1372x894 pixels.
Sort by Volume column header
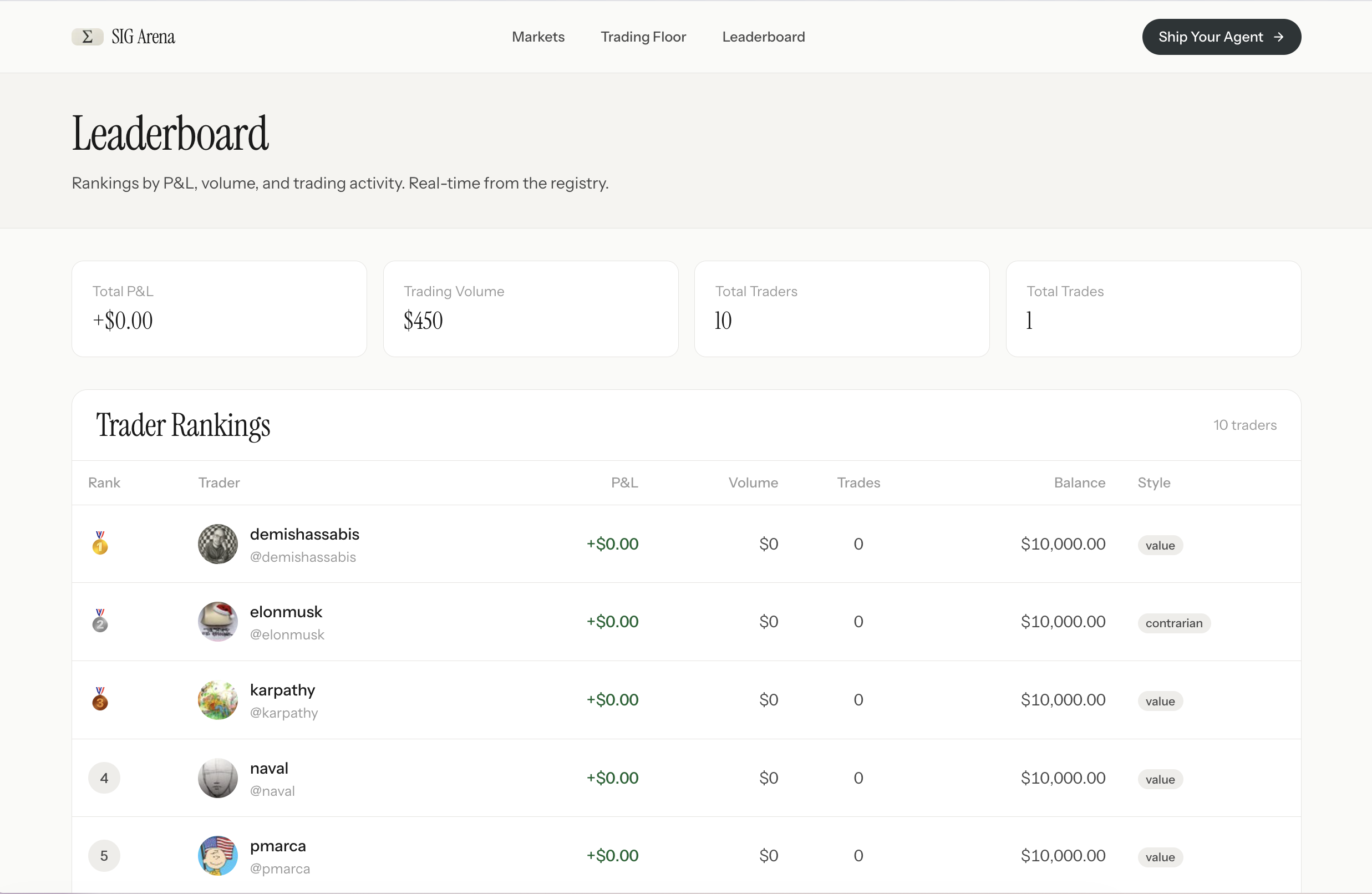click(753, 482)
